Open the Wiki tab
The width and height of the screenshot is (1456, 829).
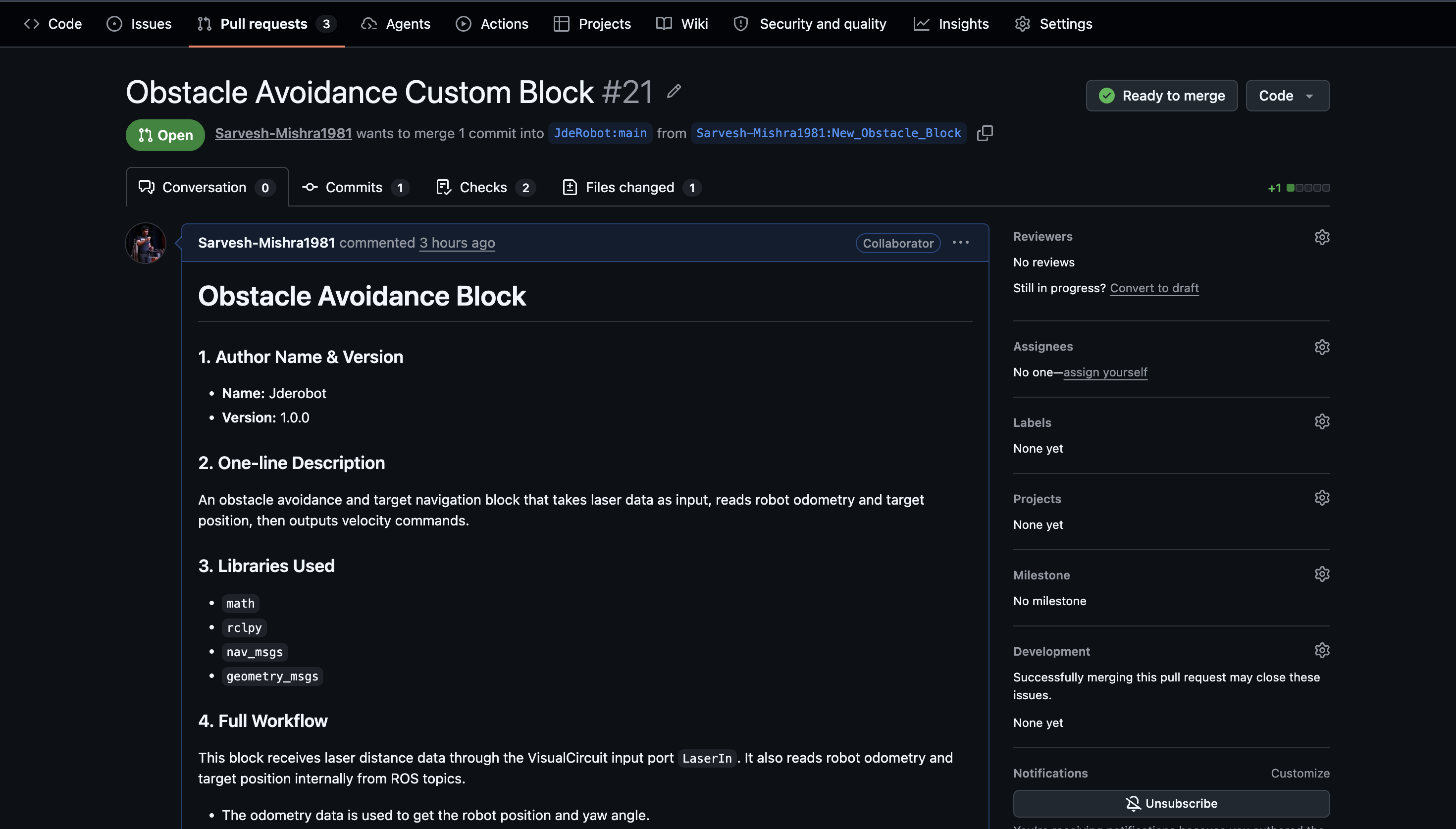pos(682,24)
